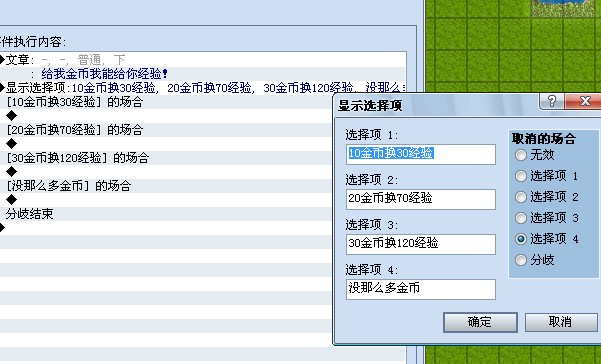Select diamond row under 10金币换30经验 branch

[x=166, y=116]
